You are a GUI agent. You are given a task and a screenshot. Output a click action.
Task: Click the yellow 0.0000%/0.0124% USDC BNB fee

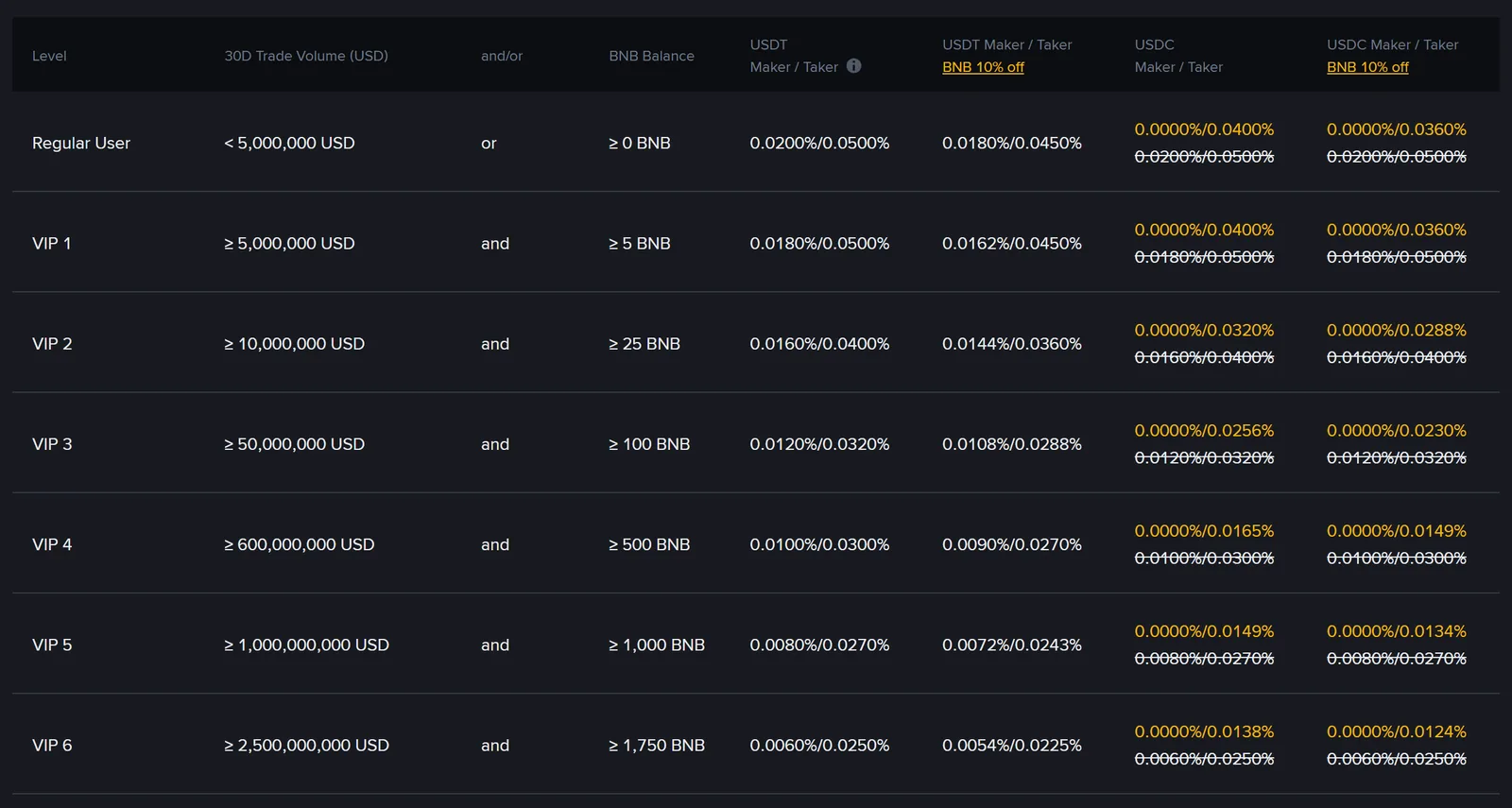(1397, 731)
